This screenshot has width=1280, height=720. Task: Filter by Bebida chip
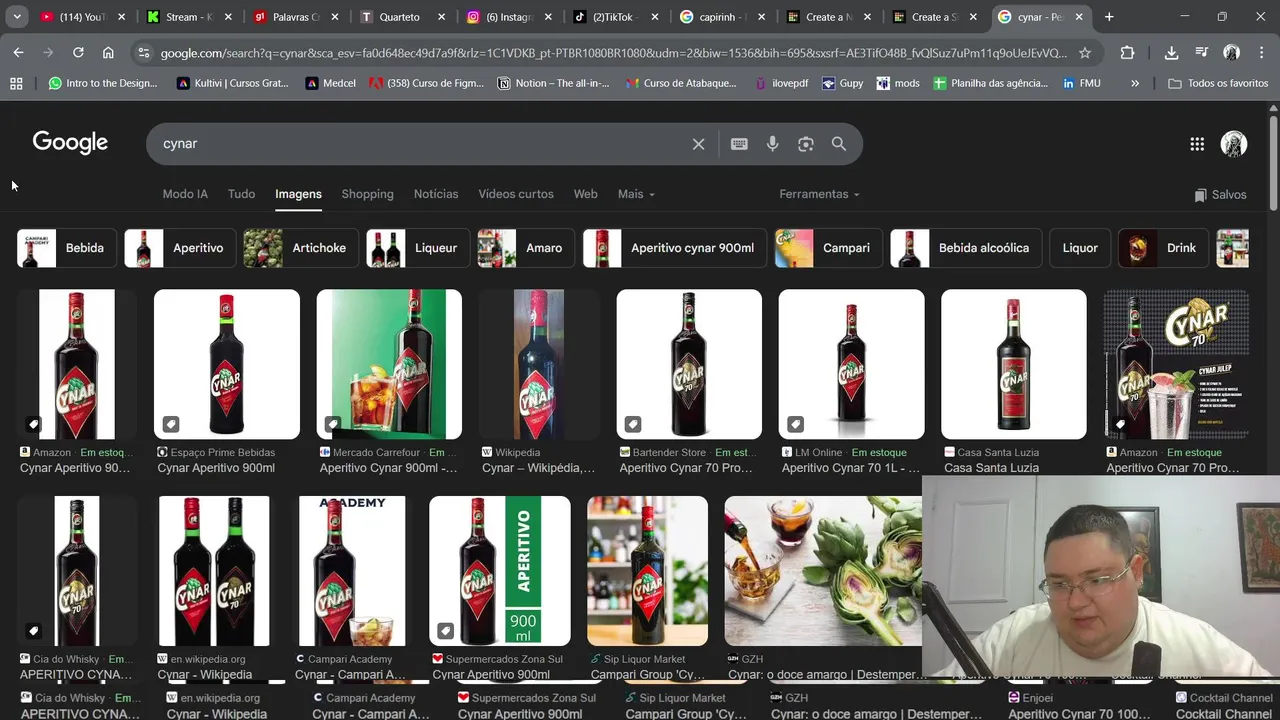pyautogui.click(x=67, y=248)
